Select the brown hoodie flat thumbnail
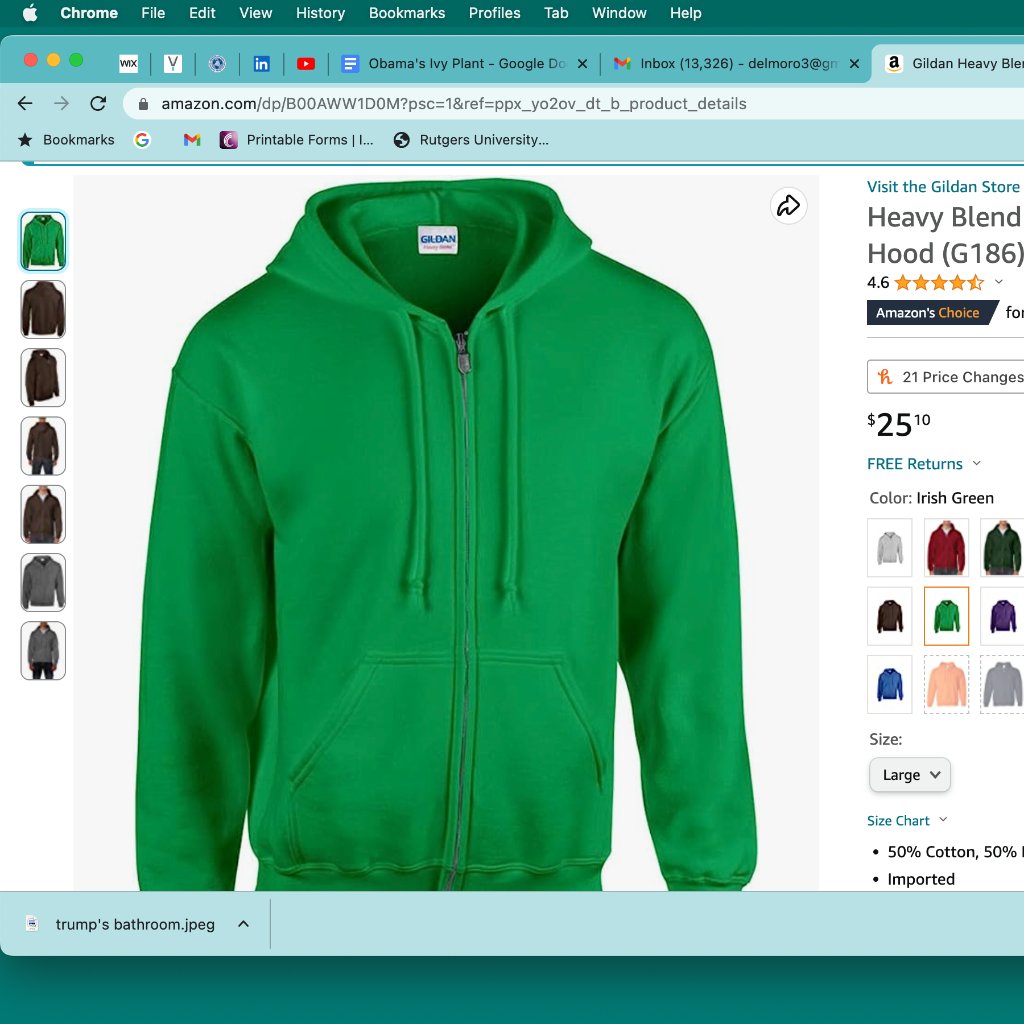Image resolution: width=1024 pixels, height=1024 pixels. tap(43, 310)
